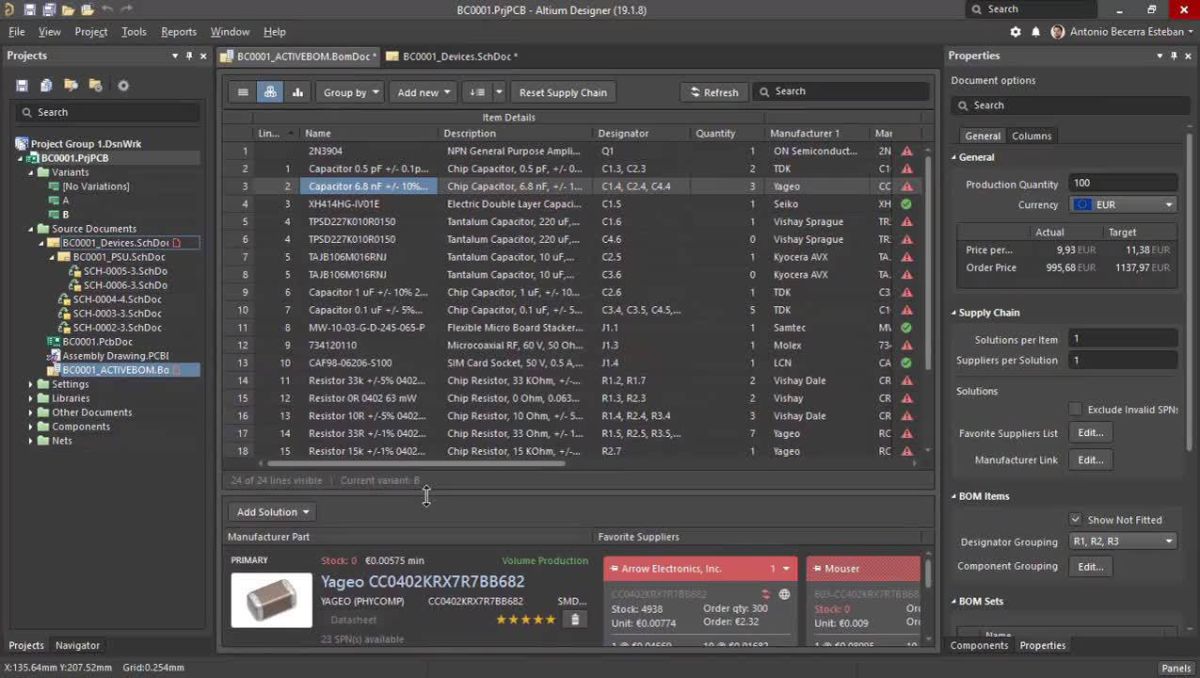Open the chart view icon in BOM toolbar
Viewport: 1200px width, 678px height.
tap(297, 92)
